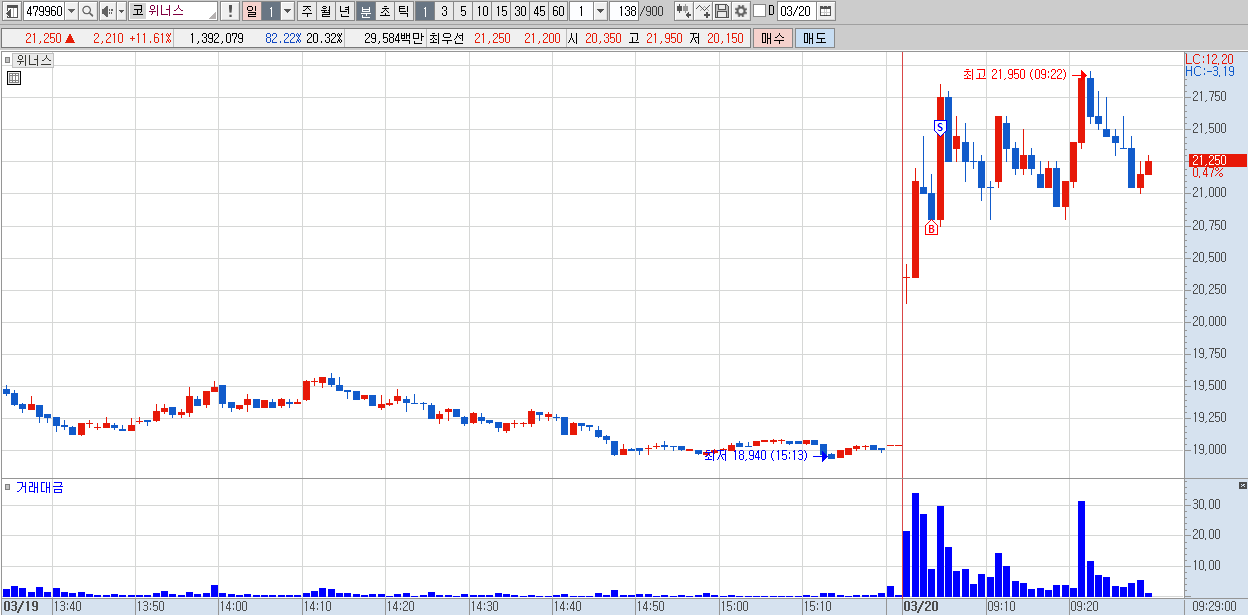This screenshot has height=615, width=1248.
Task: Click the speaker sound alert icon
Action: coord(107,12)
